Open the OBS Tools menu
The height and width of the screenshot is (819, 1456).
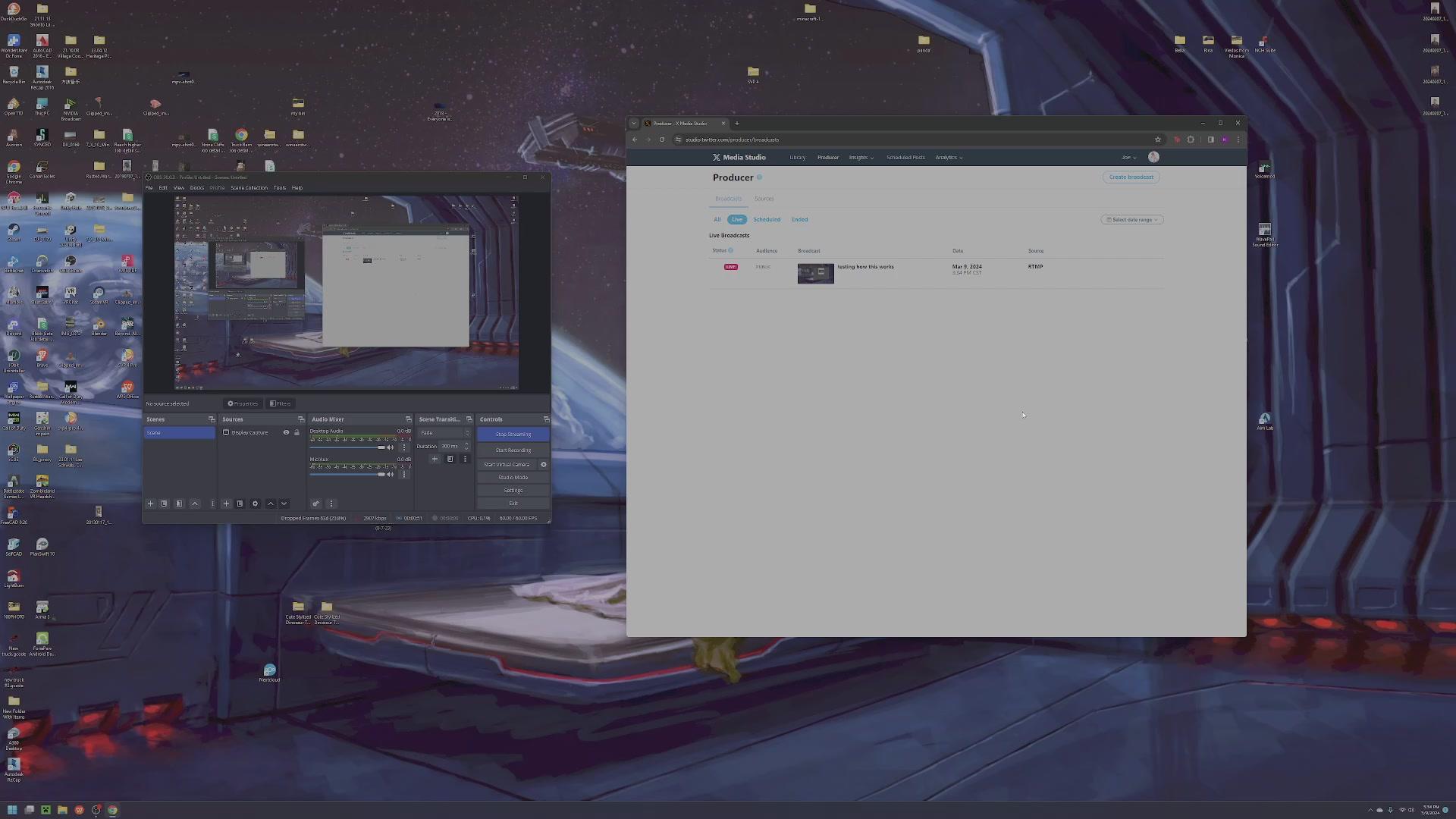[280, 188]
